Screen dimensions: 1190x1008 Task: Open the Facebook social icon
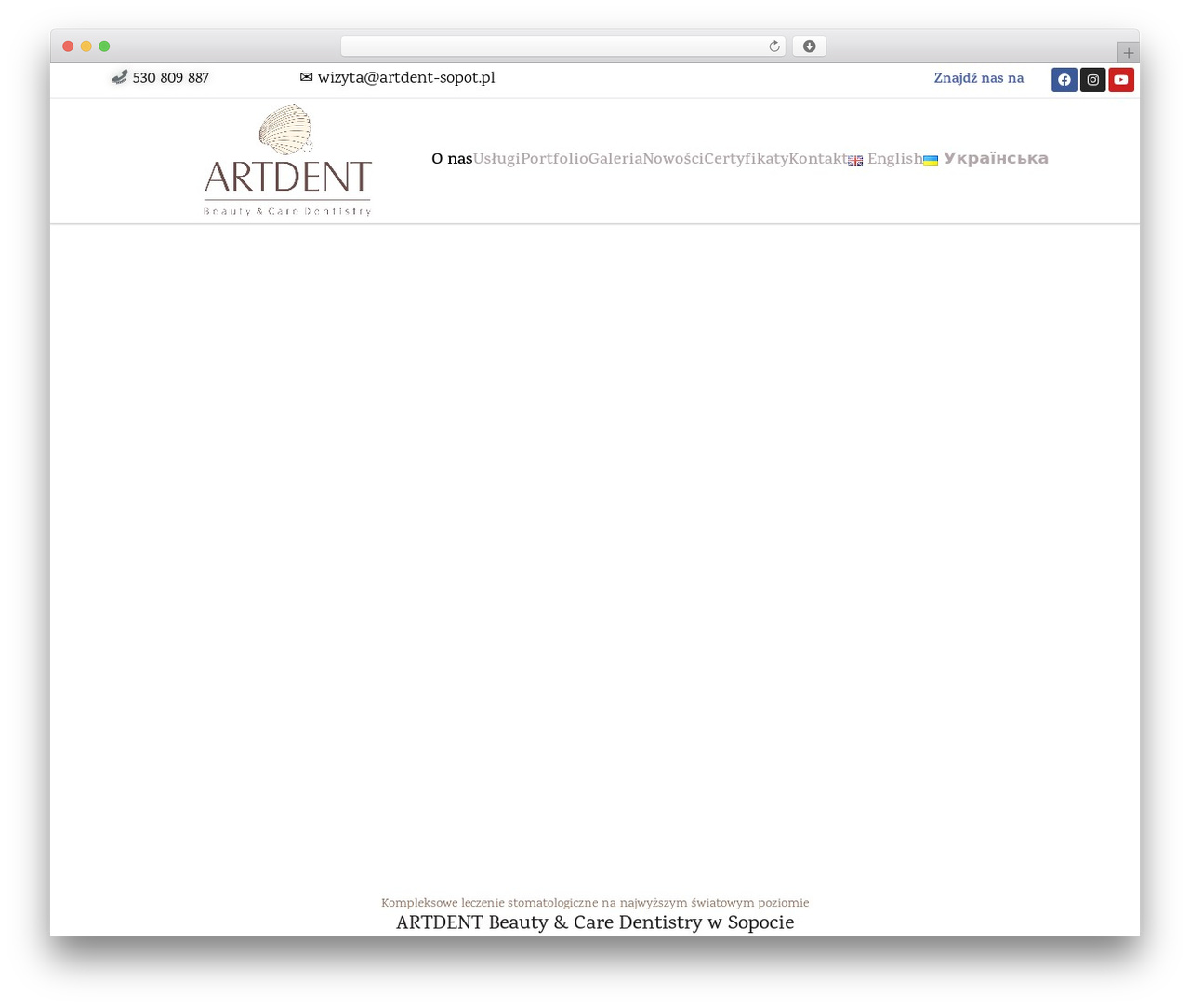[x=1064, y=80]
